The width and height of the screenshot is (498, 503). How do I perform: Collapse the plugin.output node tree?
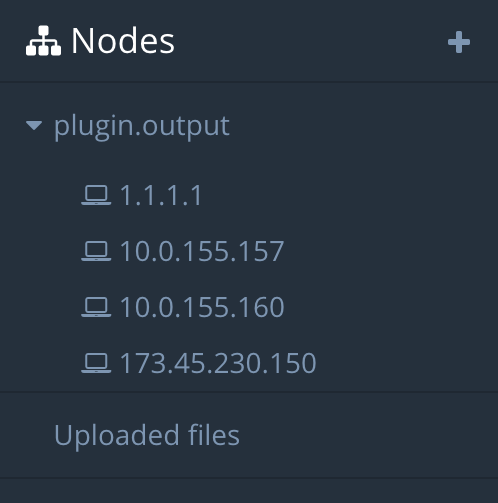tap(34, 126)
